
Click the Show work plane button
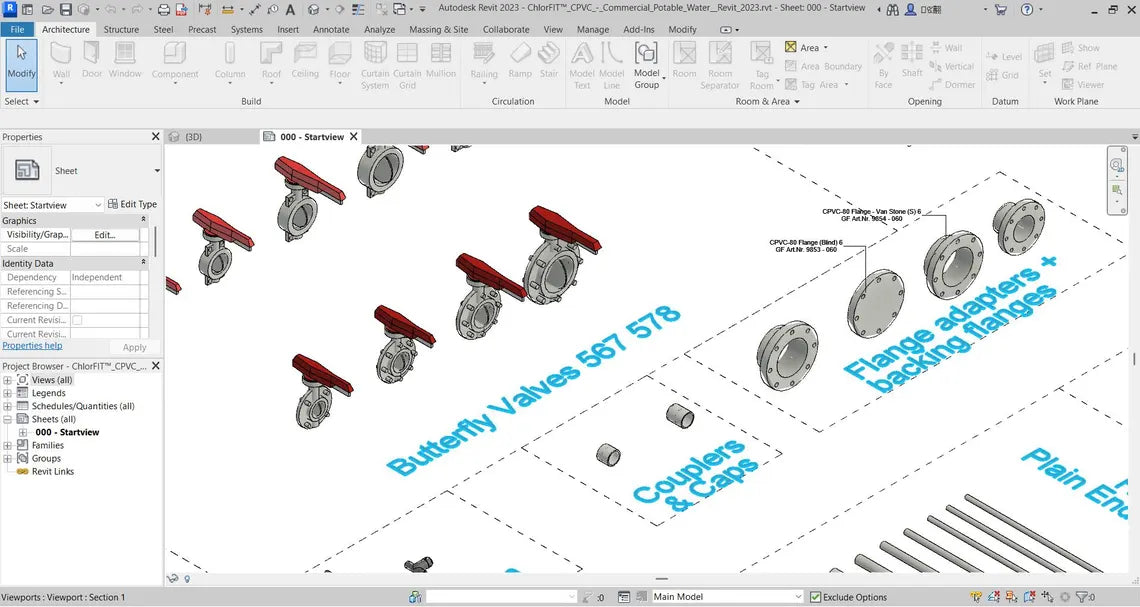tap(1080, 47)
